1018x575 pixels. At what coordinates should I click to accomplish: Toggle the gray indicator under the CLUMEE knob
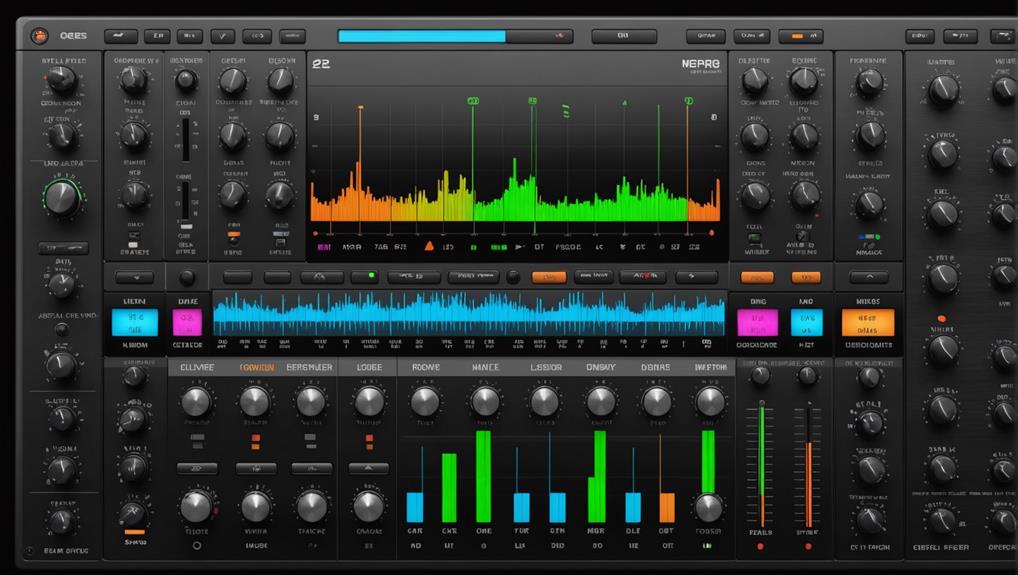(197, 441)
